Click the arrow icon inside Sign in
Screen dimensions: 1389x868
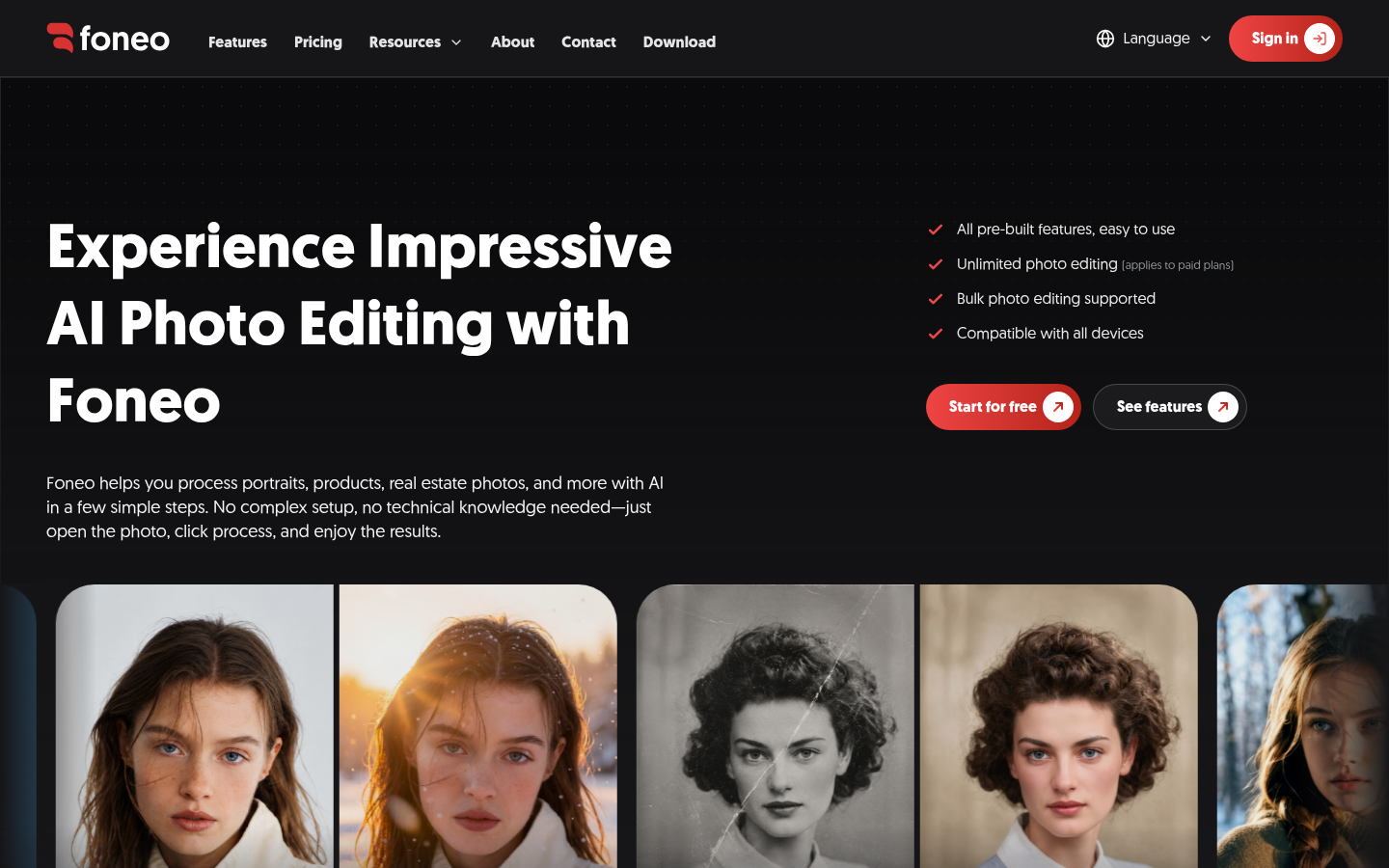click(1319, 39)
